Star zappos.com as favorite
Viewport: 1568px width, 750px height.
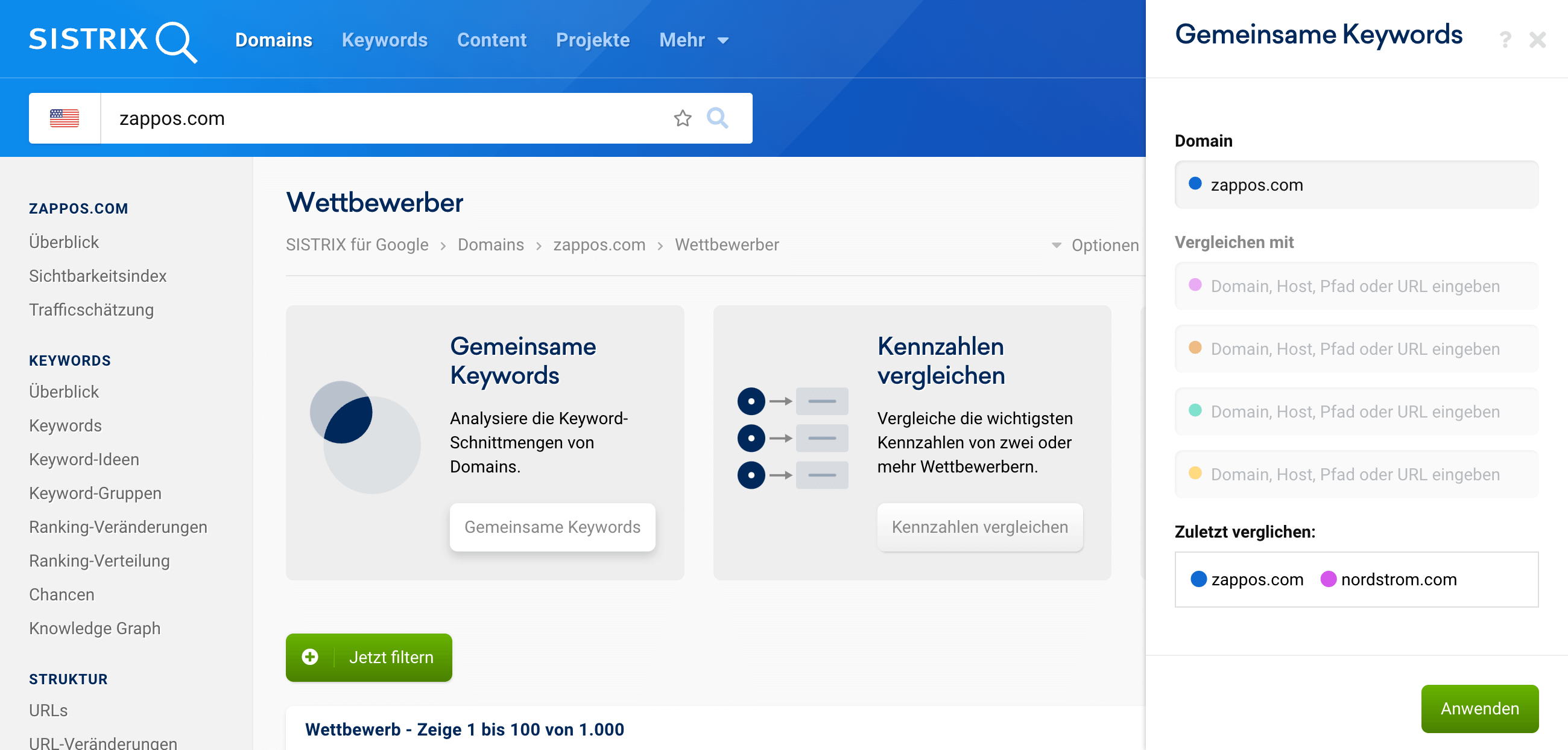tap(682, 118)
